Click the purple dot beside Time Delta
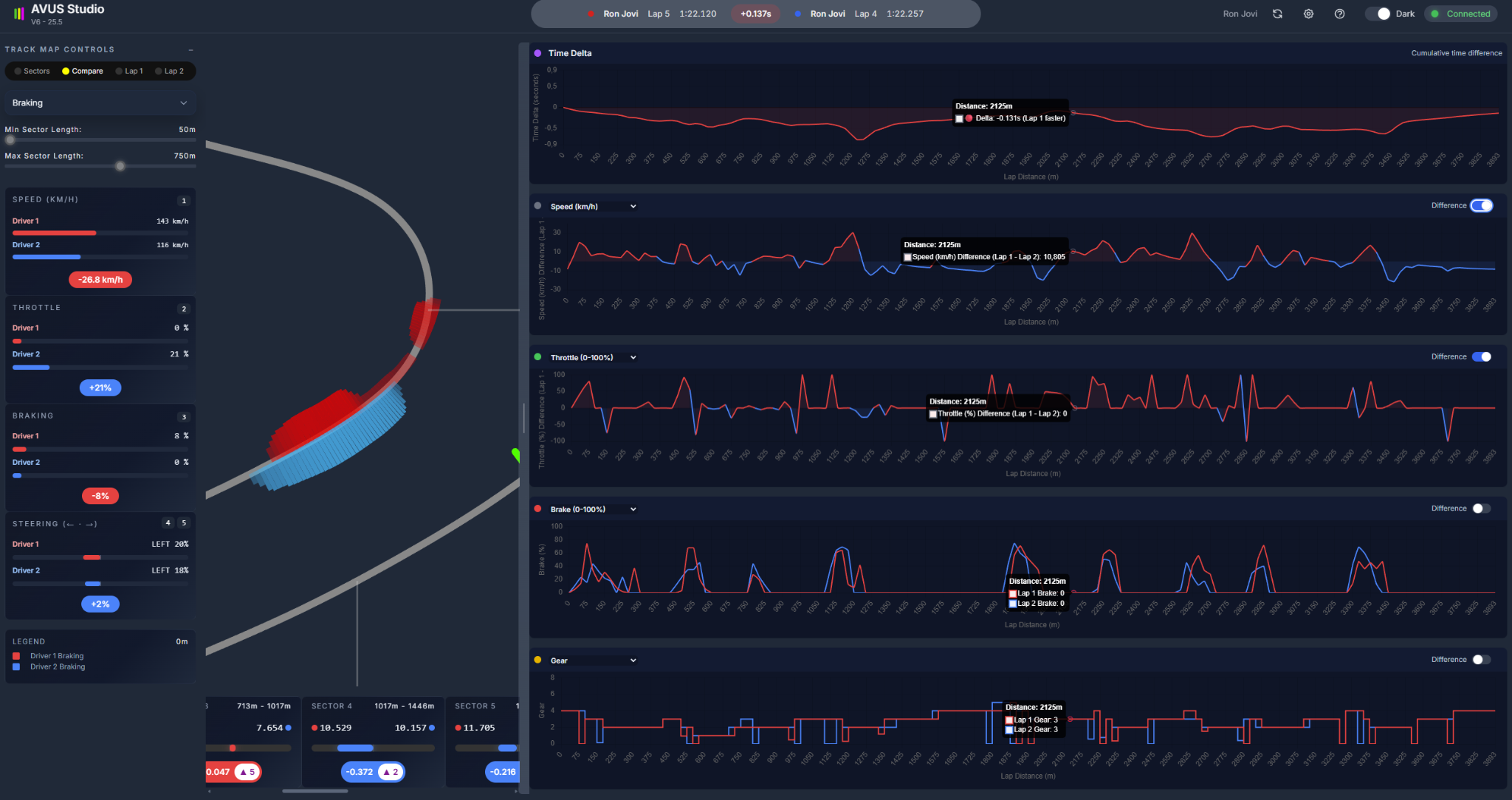 (x=537, y=53)
